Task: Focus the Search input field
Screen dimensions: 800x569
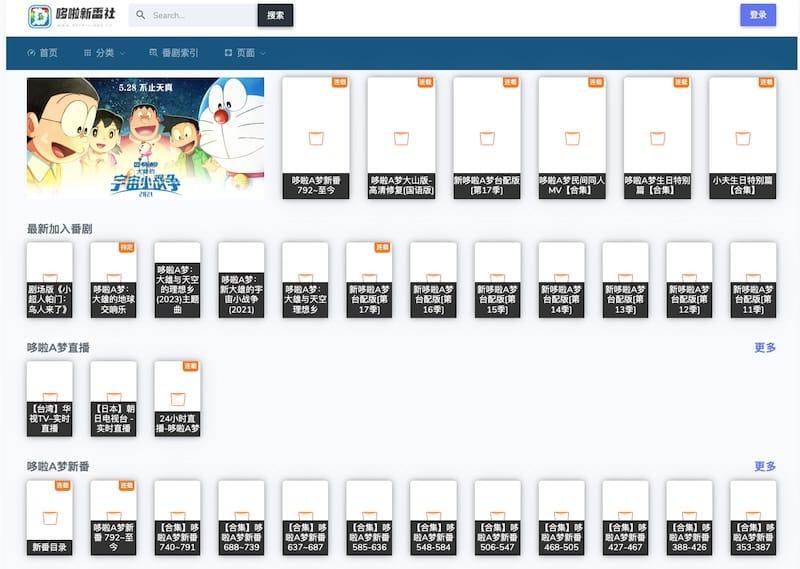Action: tap(193, 15)
